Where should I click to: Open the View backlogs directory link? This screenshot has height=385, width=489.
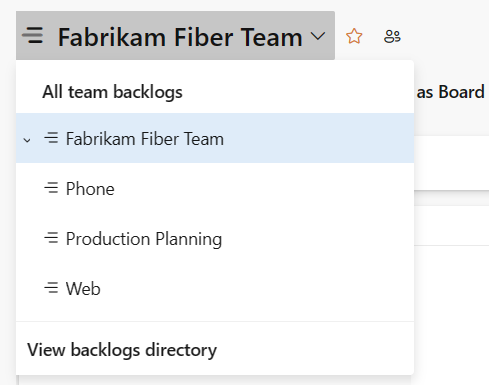tap(122, 350)
